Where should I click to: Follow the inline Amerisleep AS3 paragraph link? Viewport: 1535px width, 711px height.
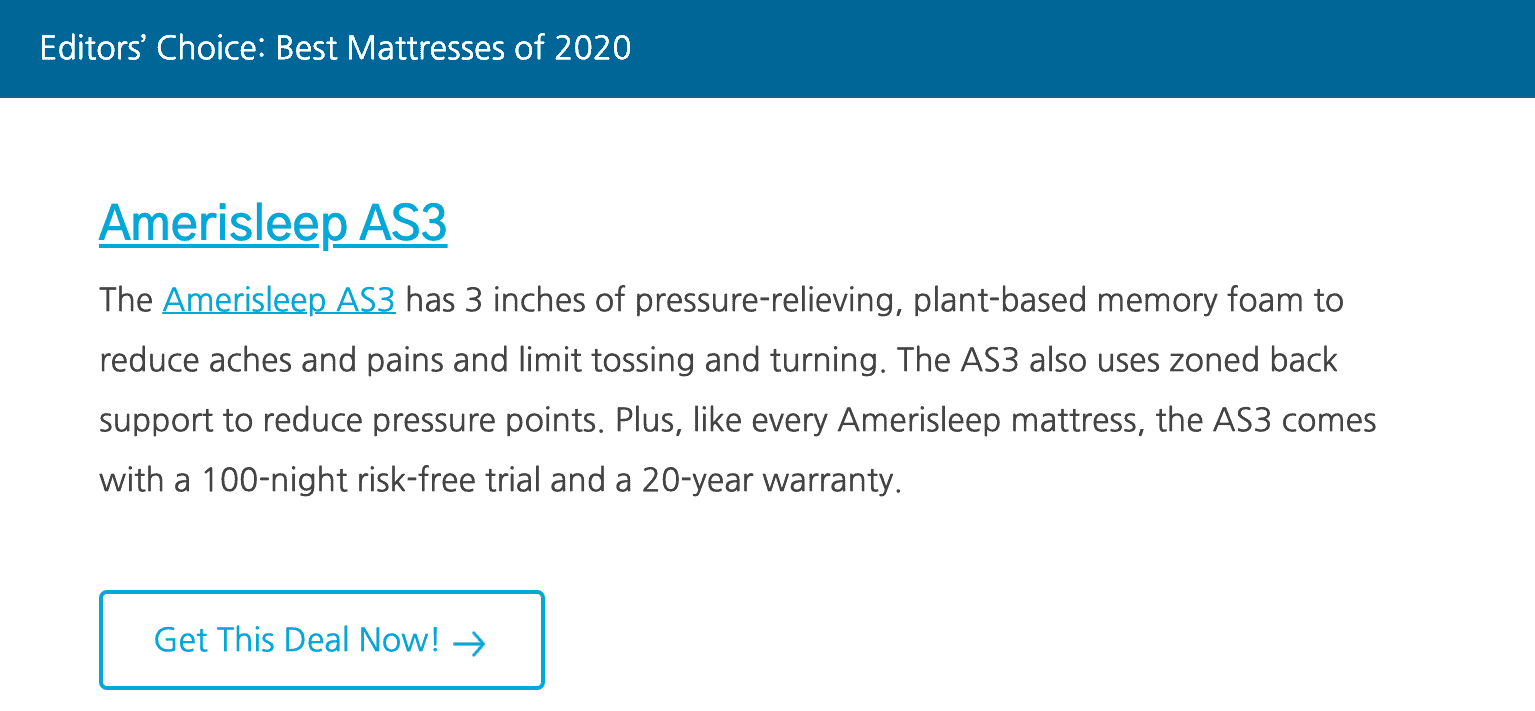click(x=279, y=300)
